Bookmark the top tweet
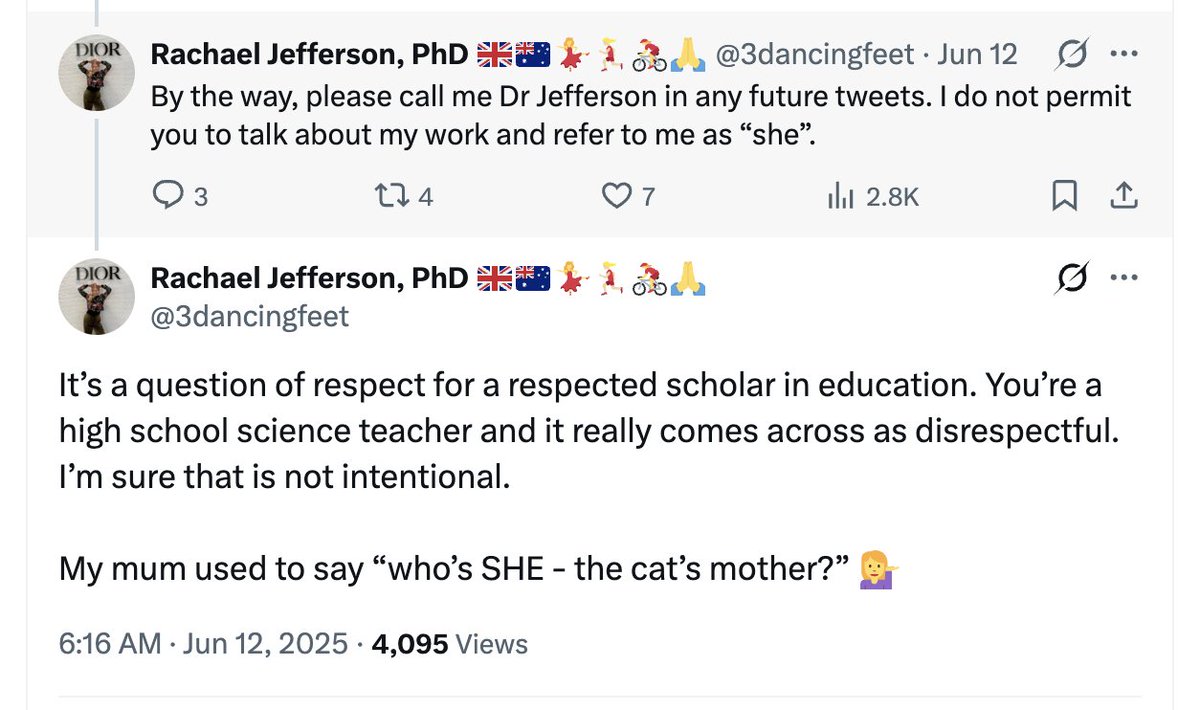 [1063, 197]
